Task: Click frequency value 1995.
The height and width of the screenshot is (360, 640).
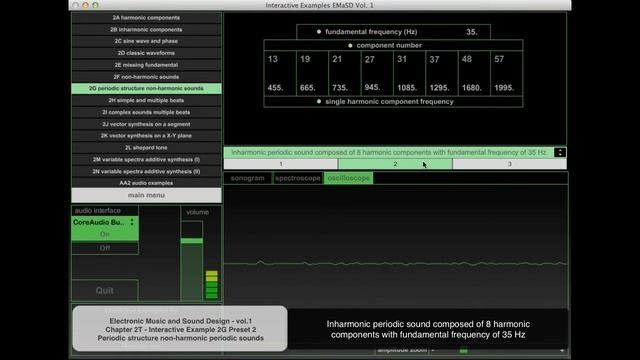Action: tap(504, 88)
